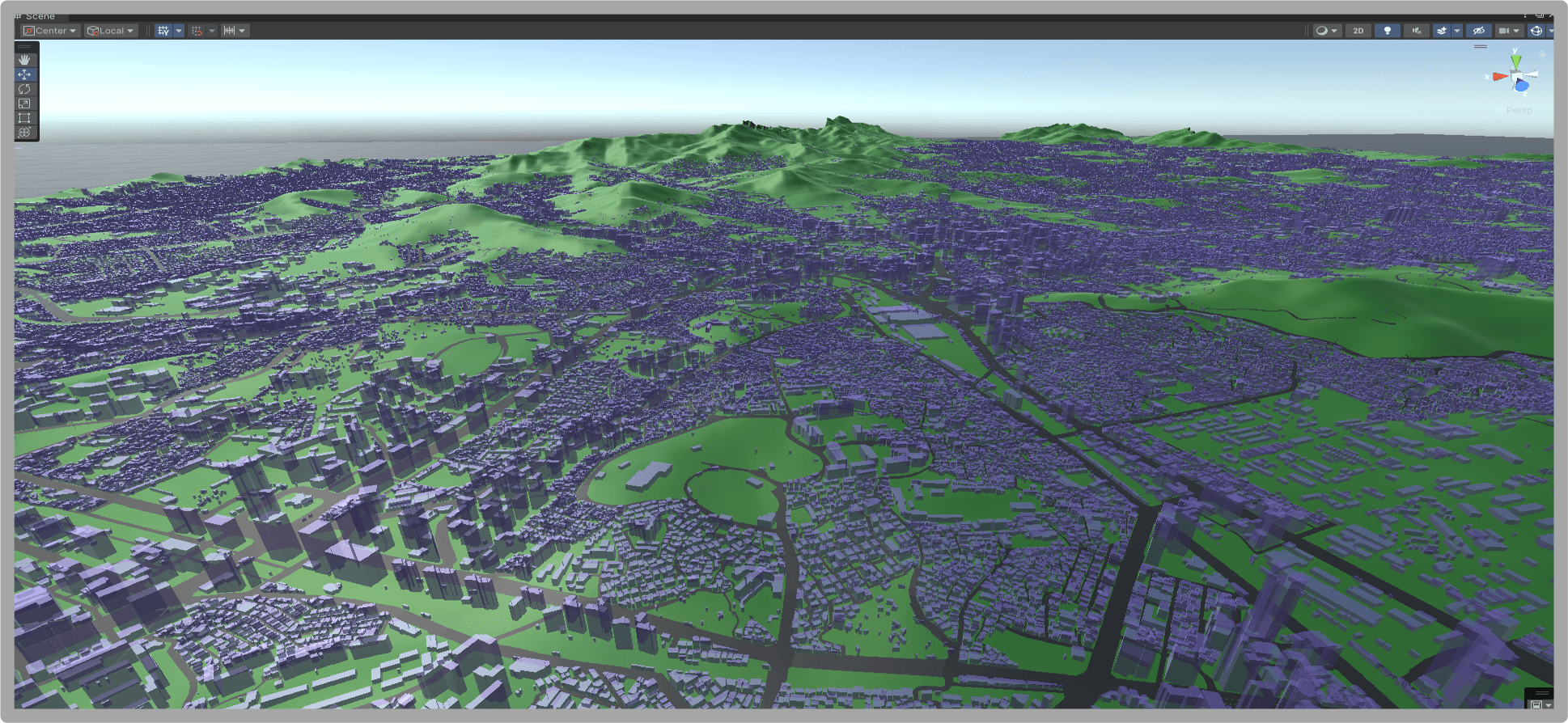Click the green Y axis gizmo cone

pyautogui.click(x=1516, y=61)
